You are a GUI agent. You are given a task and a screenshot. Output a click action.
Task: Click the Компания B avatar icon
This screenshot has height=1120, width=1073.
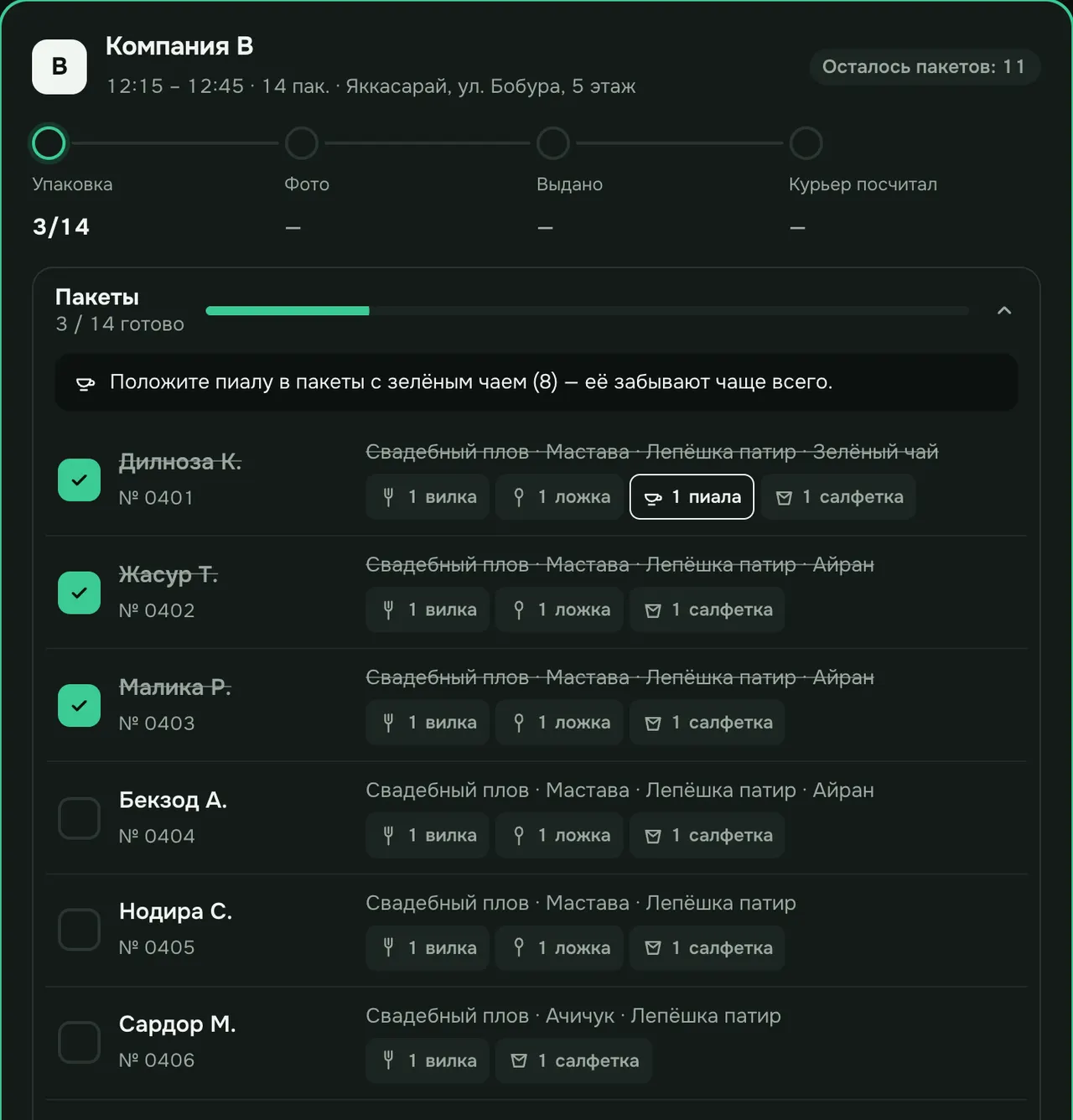(60, 67)
